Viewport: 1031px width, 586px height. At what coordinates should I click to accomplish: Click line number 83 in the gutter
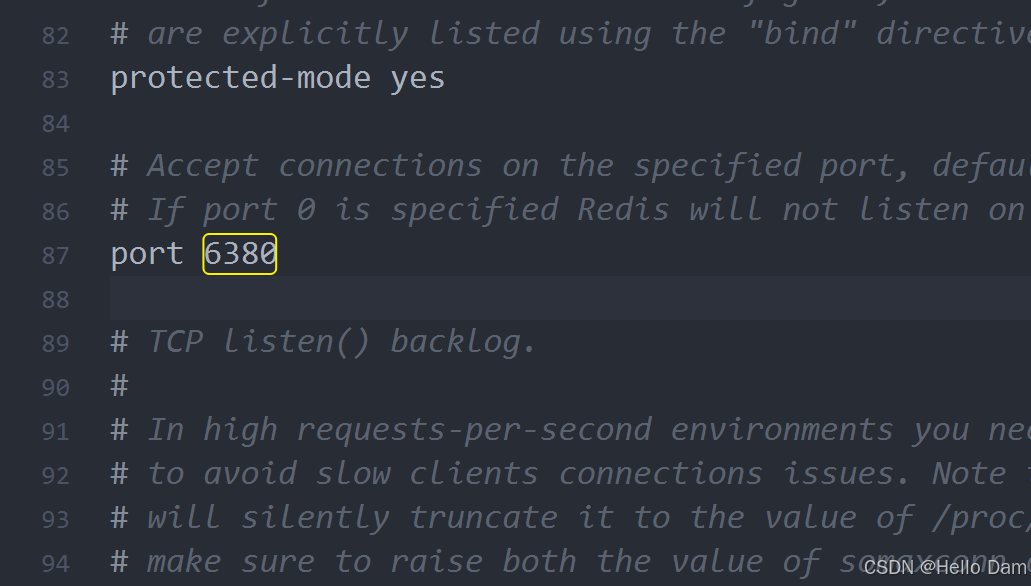[x=56, y=79]
